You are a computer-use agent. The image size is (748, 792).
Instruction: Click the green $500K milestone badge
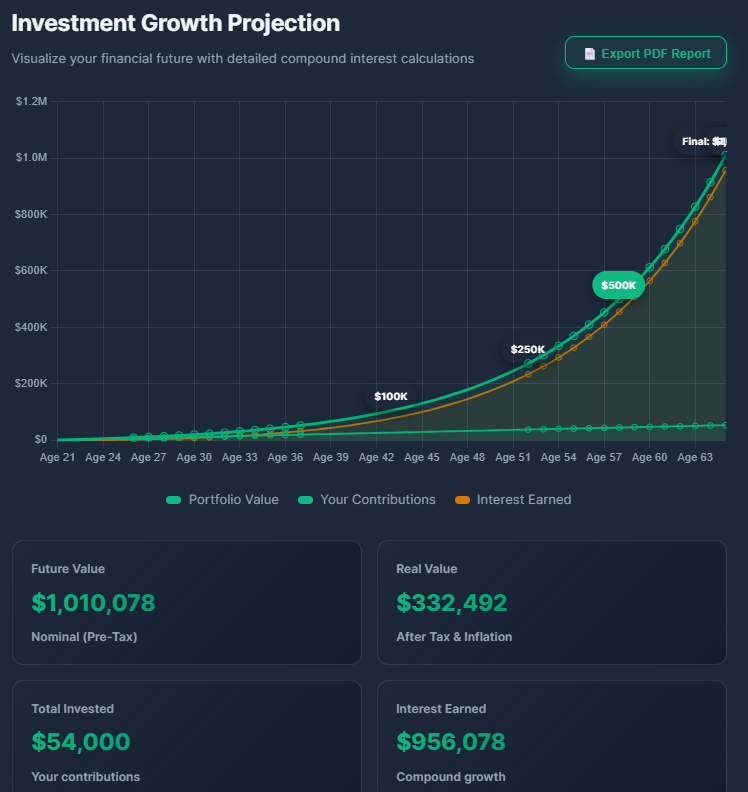618,285
